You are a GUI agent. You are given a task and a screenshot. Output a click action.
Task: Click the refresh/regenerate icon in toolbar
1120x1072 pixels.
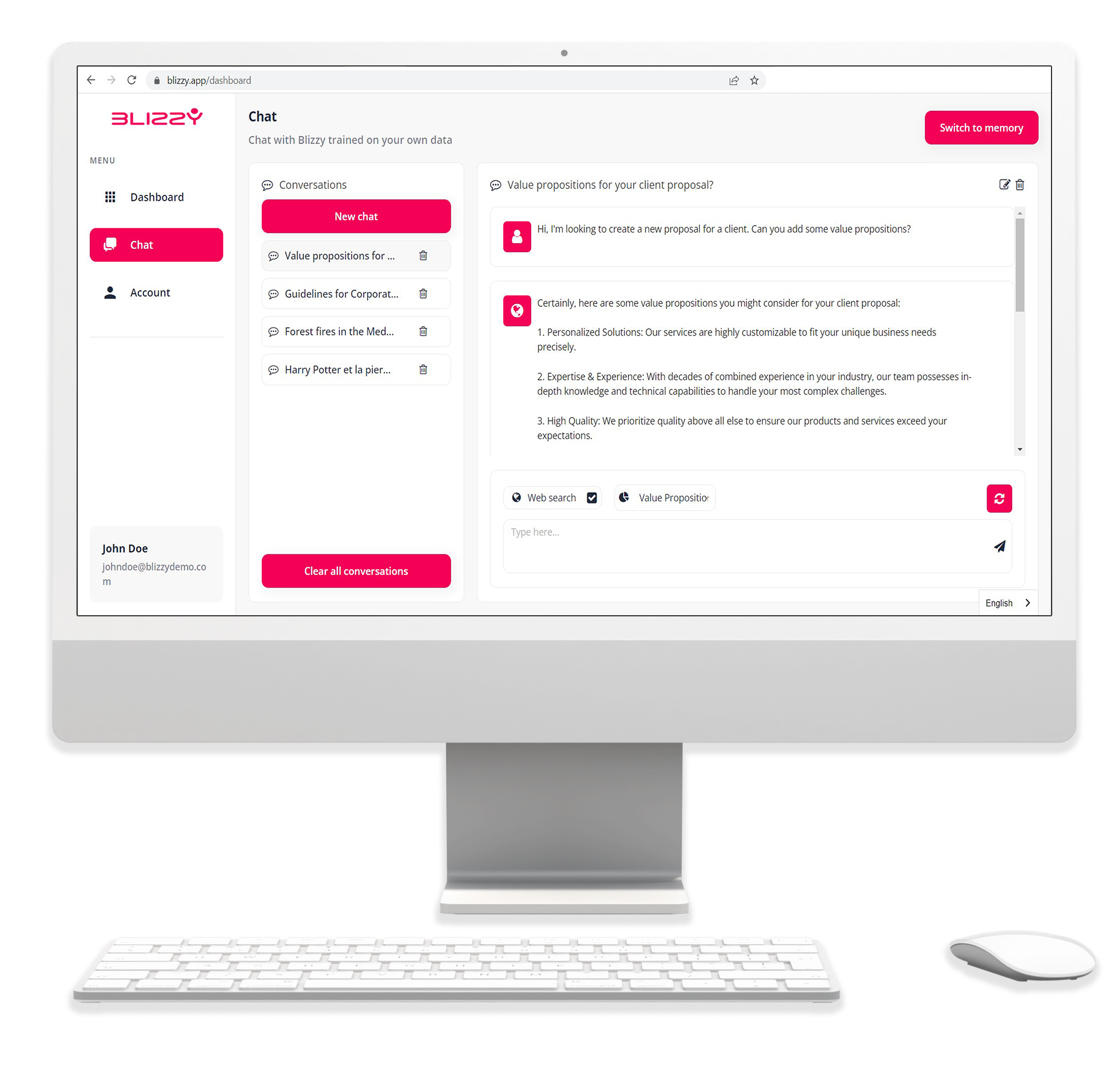click(999, 497)
